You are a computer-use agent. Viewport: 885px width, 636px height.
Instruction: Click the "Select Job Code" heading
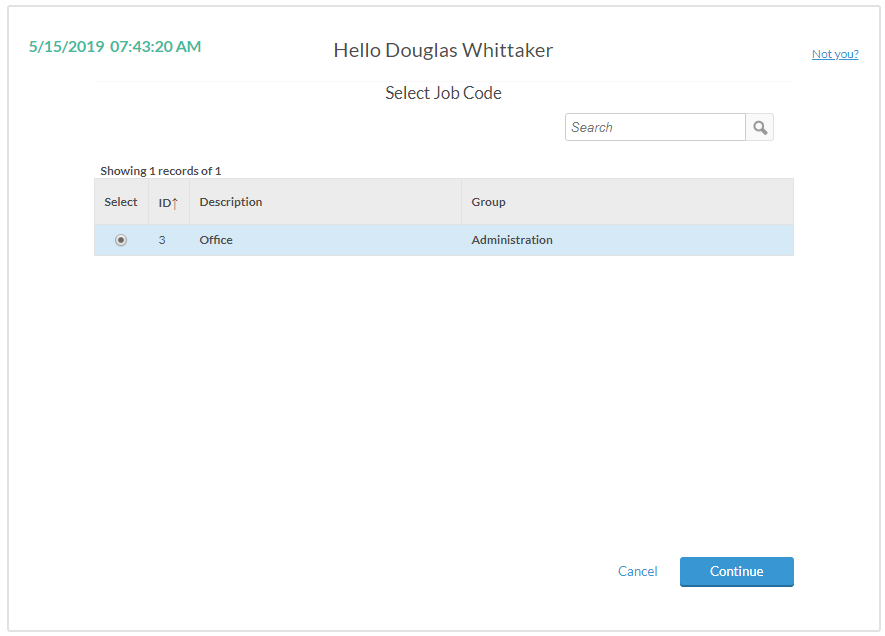pos(443,93)
